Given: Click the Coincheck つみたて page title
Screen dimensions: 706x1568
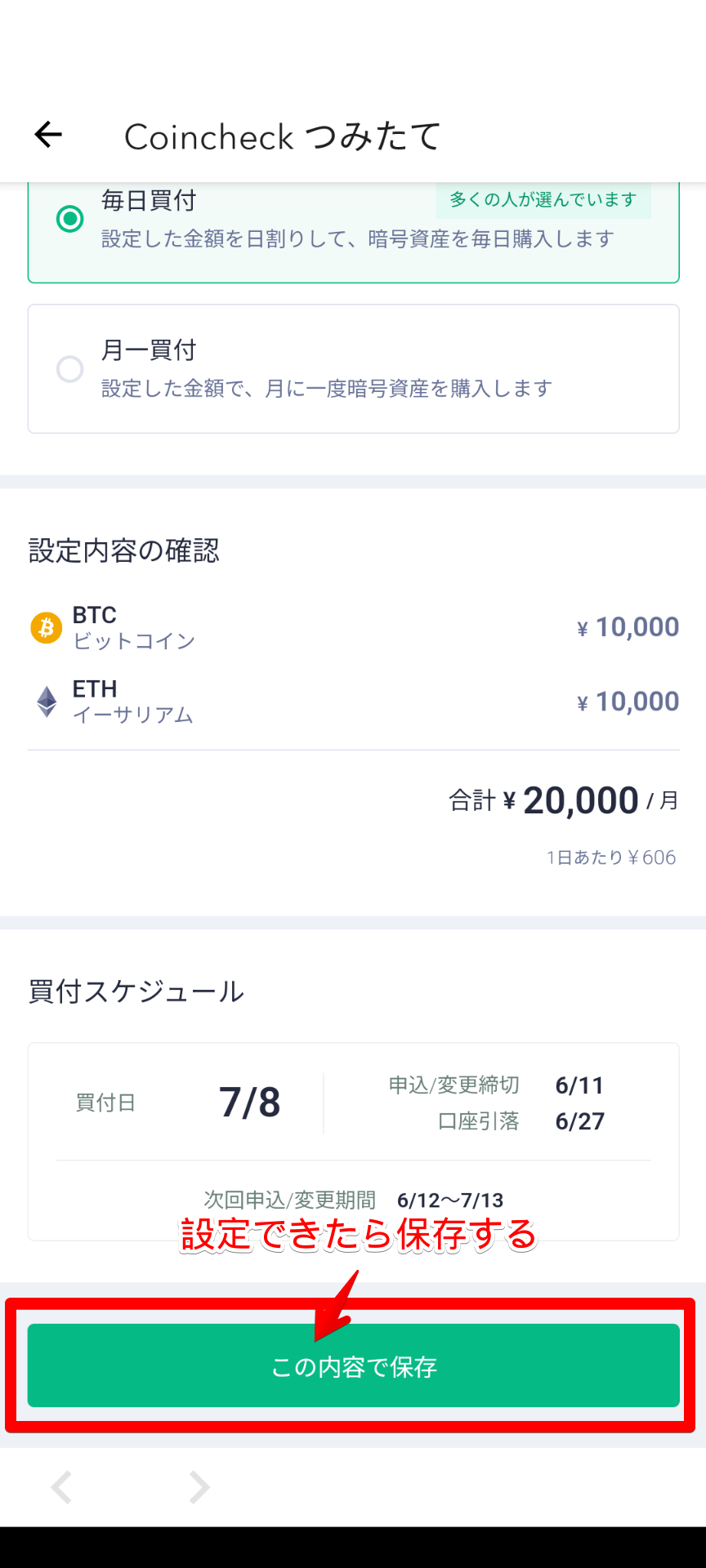Looking at the screenshot, I should (283, 136).
